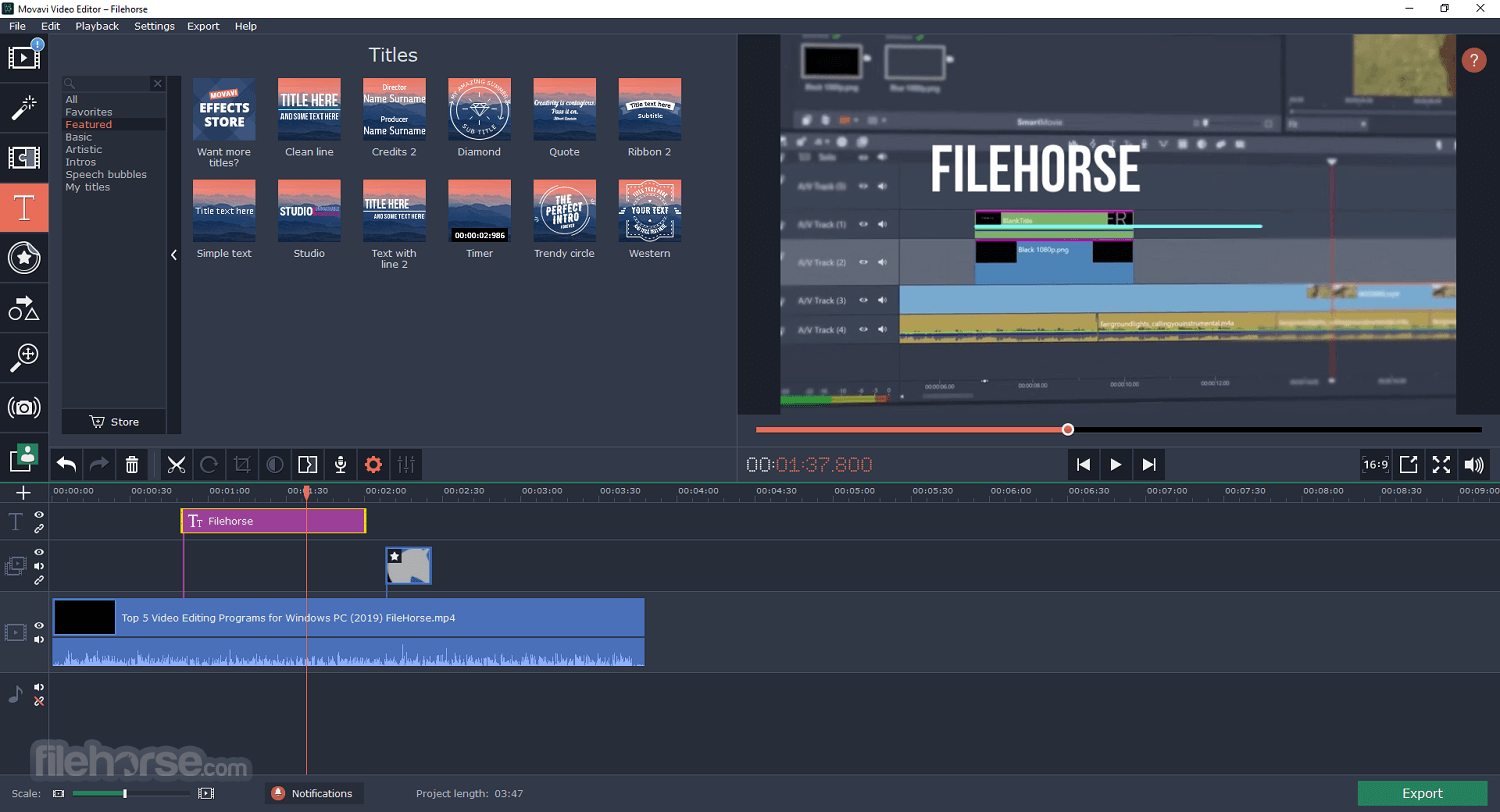Open the Edit menu
Screen dimensions: 1500x812
(x=51, y=26)
